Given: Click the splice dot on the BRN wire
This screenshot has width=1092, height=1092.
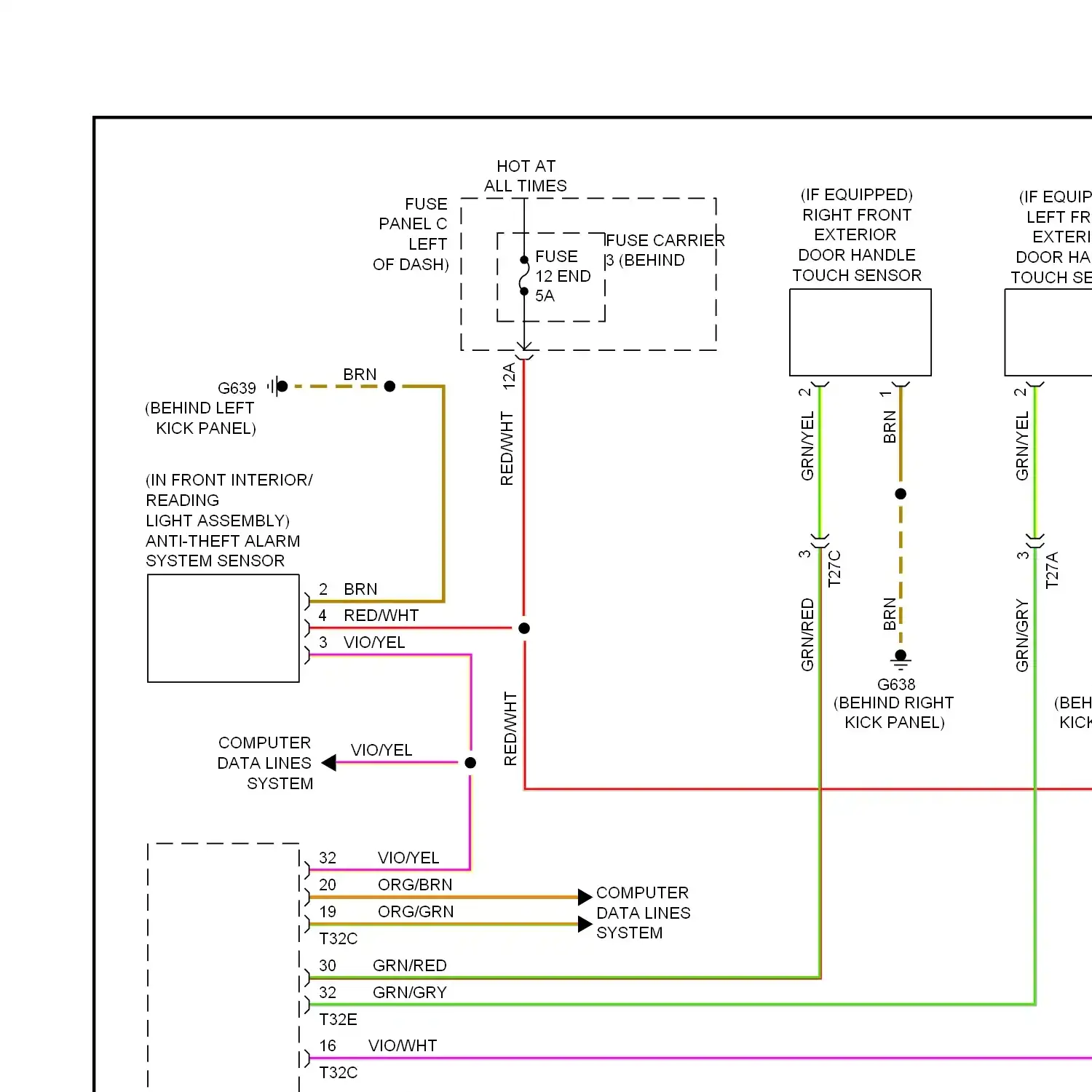Looking at the screenshot, I should coord(901,494).
